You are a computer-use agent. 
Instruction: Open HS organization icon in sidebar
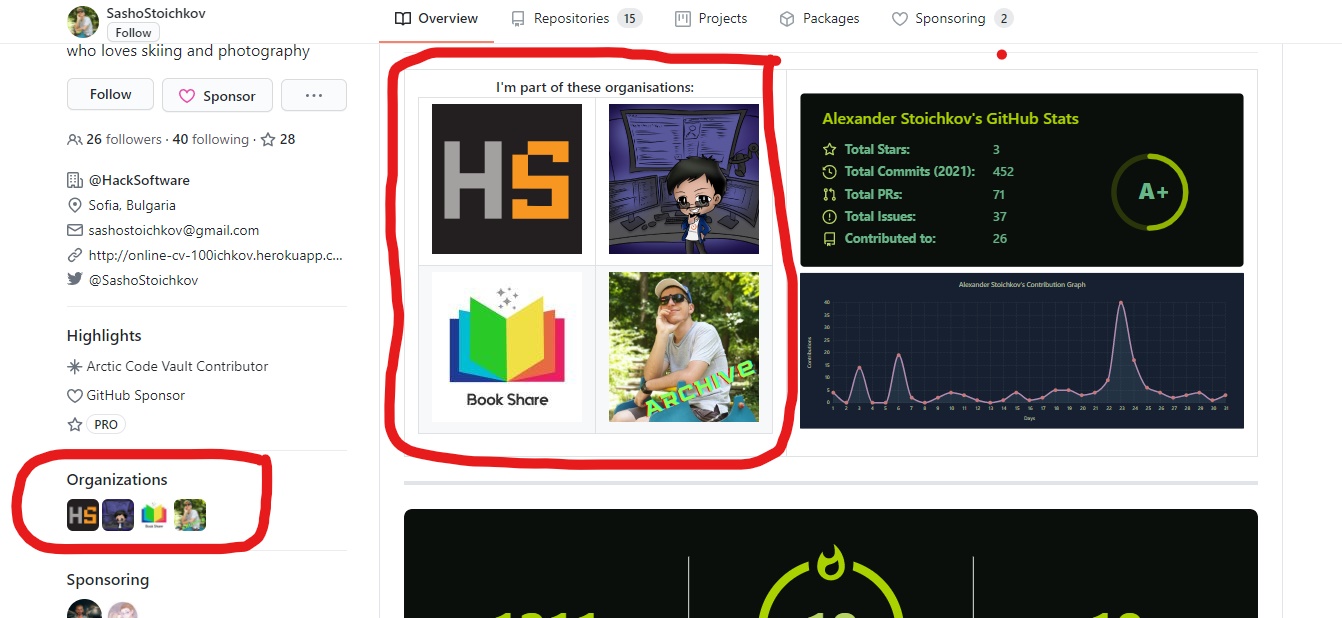[83, 515]
